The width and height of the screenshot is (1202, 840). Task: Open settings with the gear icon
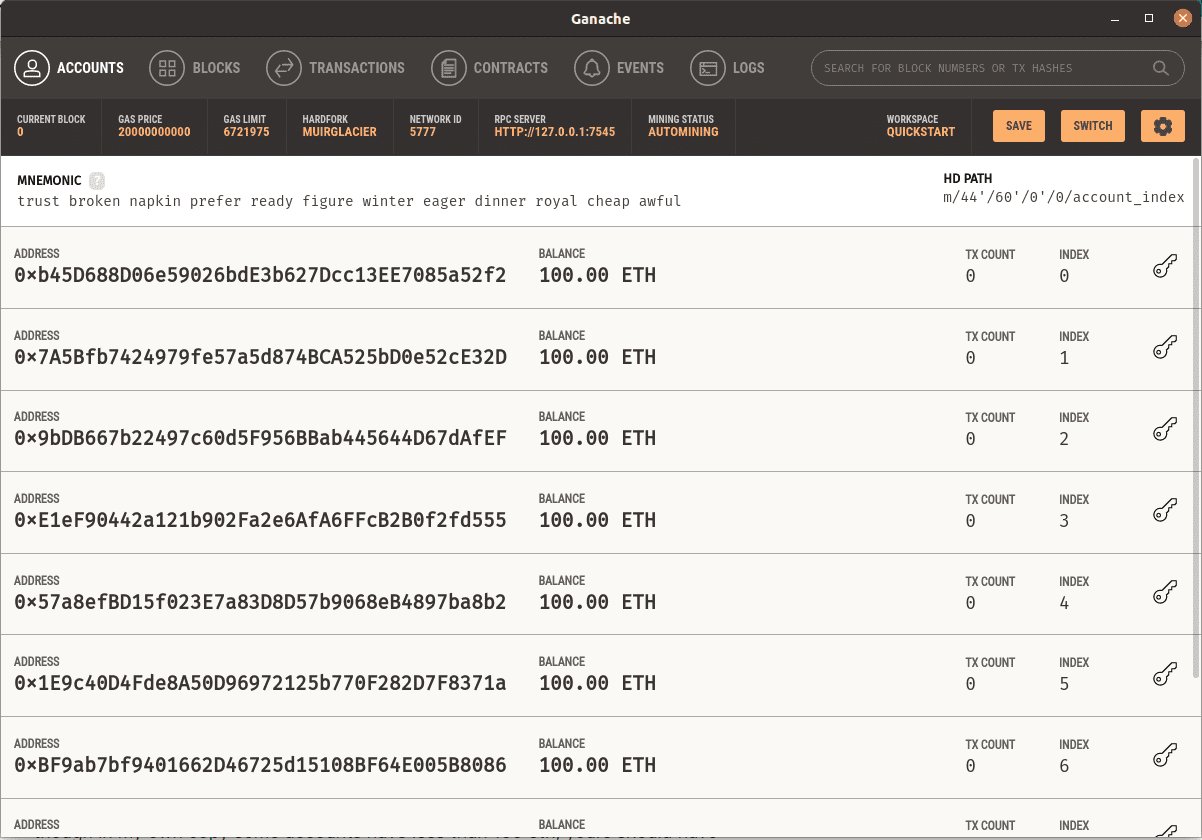pyautogui.click(x=1162, y=126)
